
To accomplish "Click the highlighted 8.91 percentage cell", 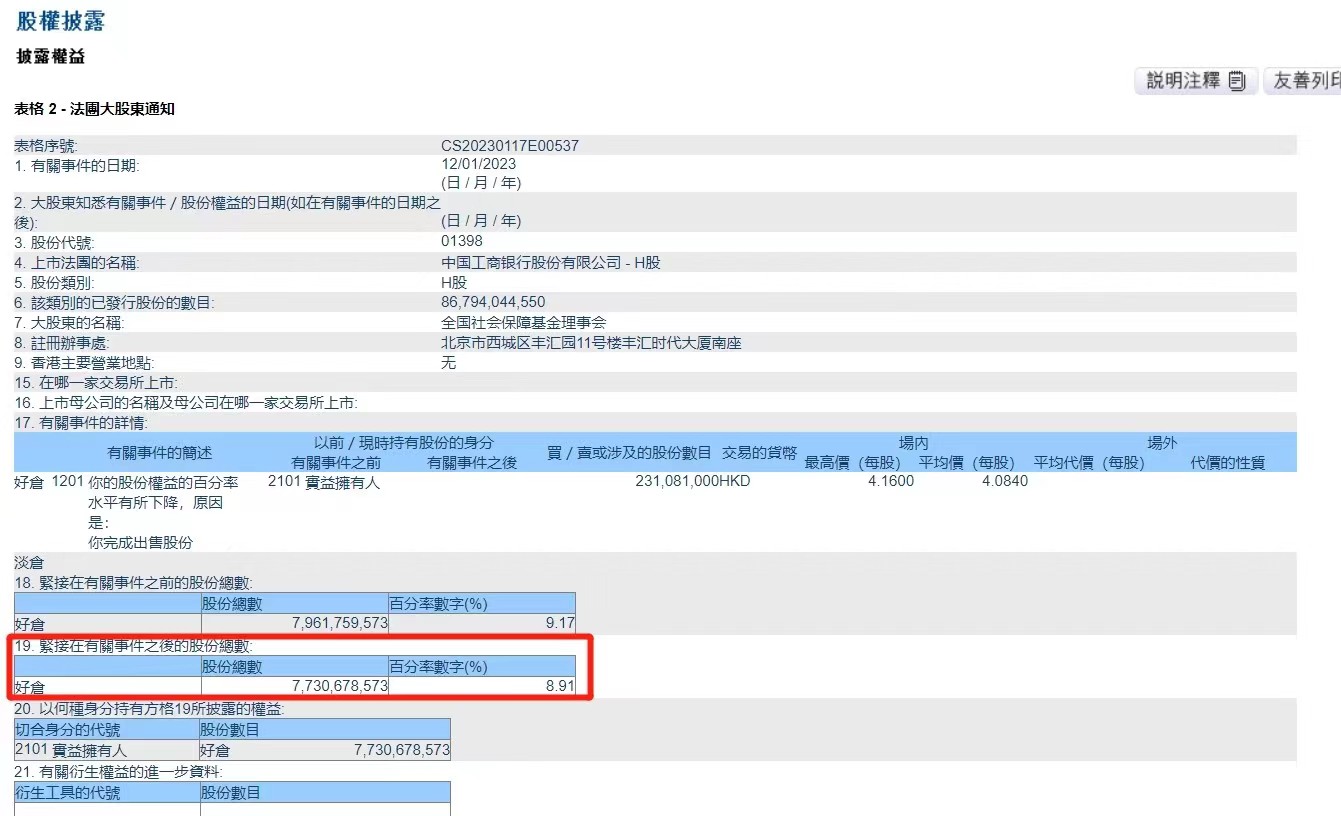I will pyautogui.click(x=482, y=686).
